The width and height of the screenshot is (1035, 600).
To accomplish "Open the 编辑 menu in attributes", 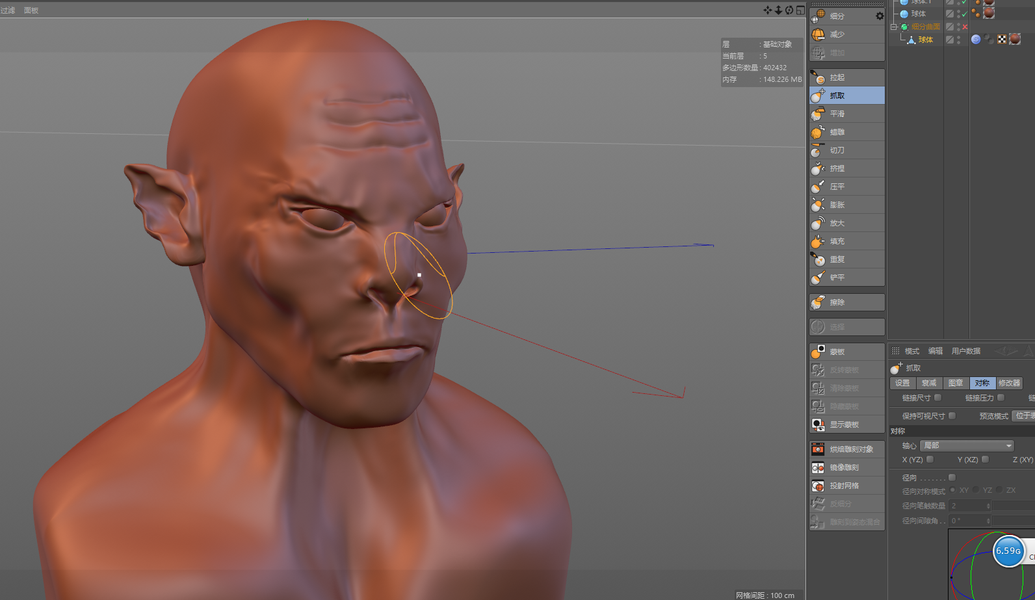I will [x=935, y=351].
